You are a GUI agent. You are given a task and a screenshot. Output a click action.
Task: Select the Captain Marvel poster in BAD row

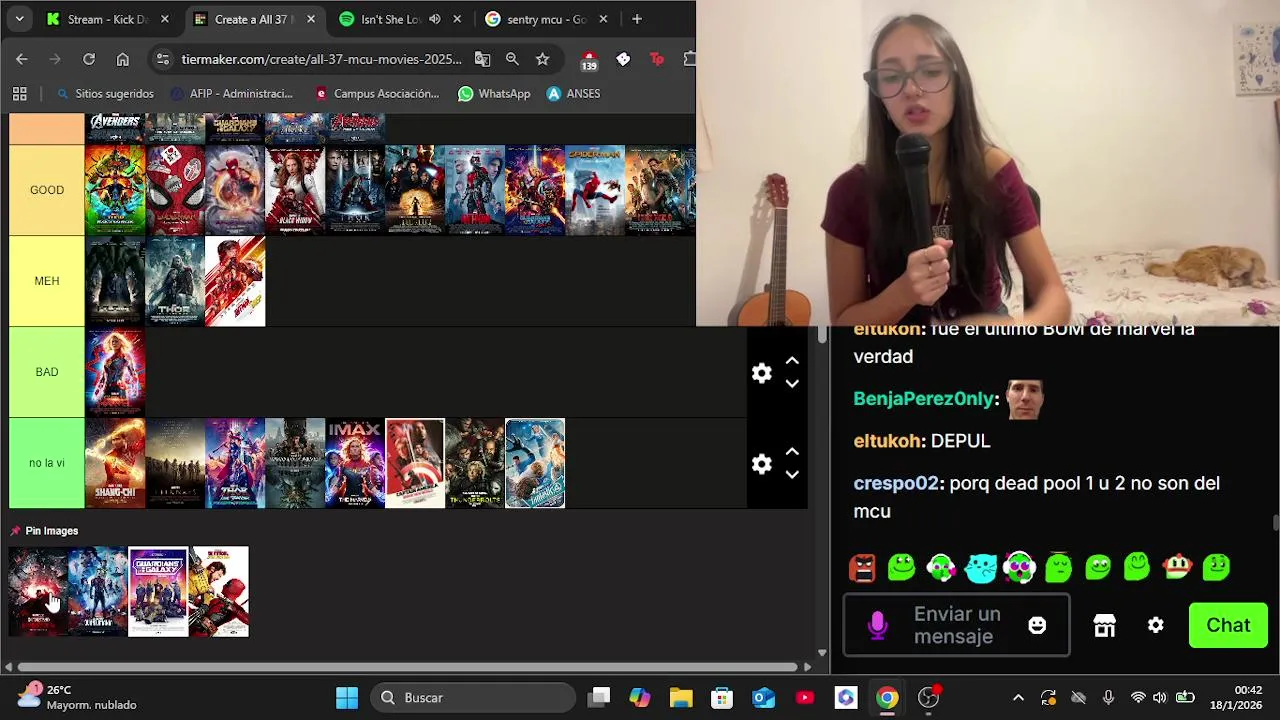tap(115, 372)
